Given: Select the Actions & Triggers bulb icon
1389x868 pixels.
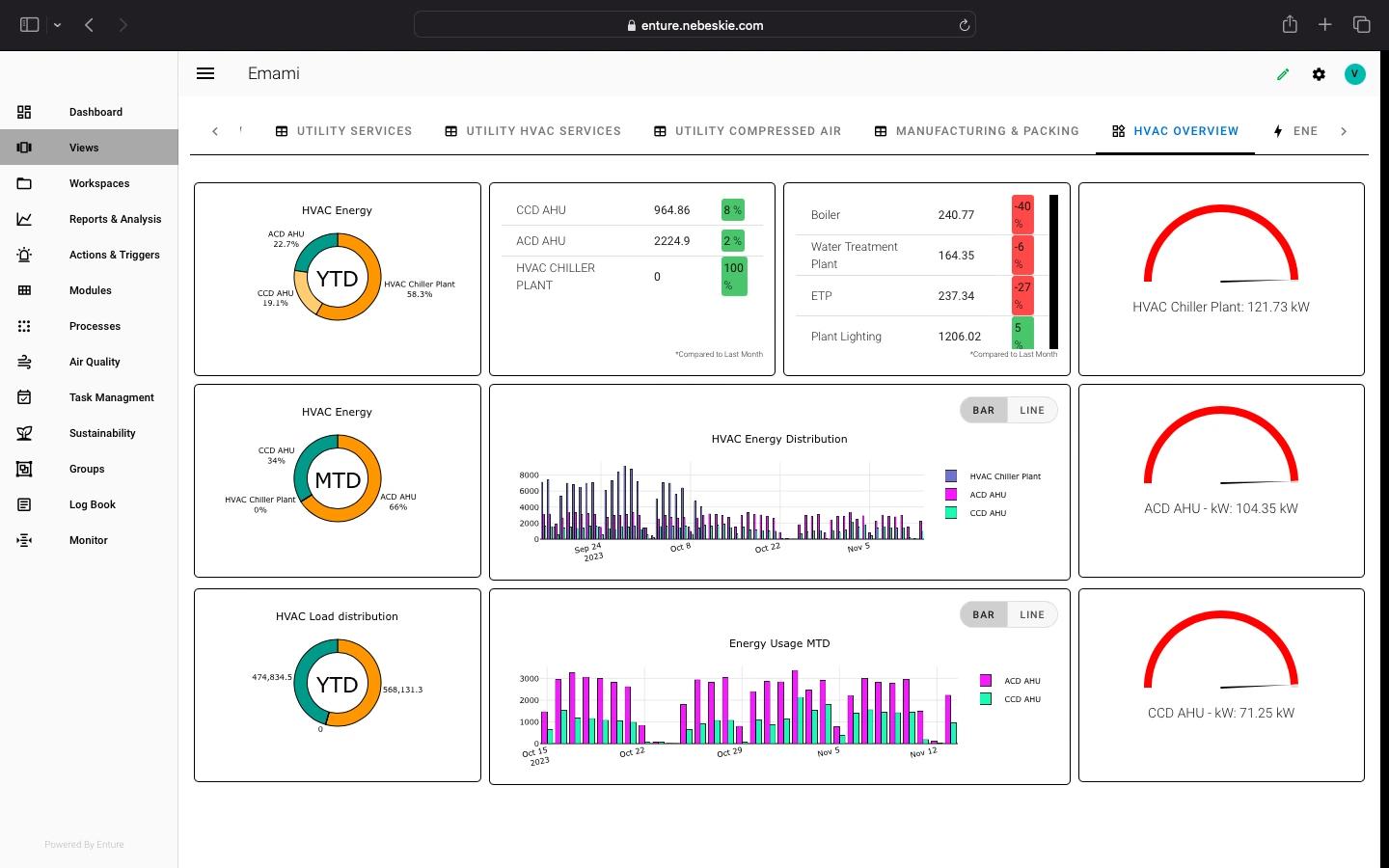Looking at the screenshot, I should pyautogui.click(x=24, y=255).
